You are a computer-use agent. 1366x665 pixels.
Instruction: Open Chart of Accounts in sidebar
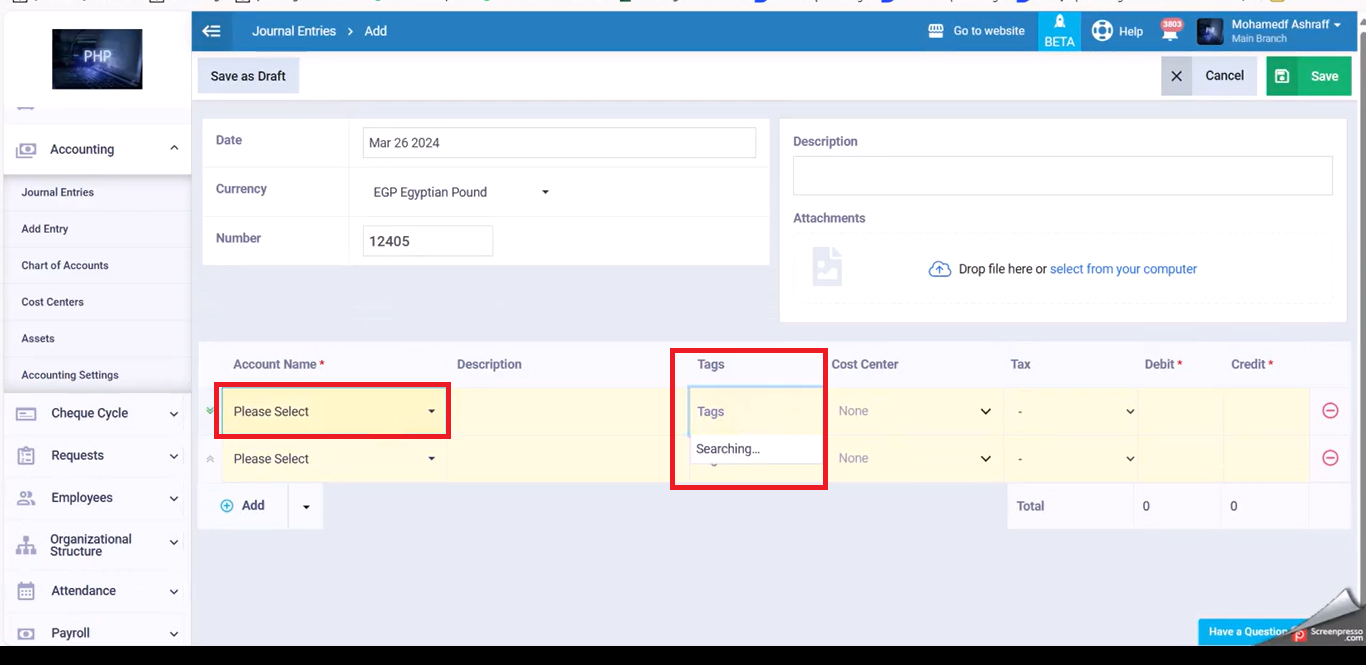[65, 265]
